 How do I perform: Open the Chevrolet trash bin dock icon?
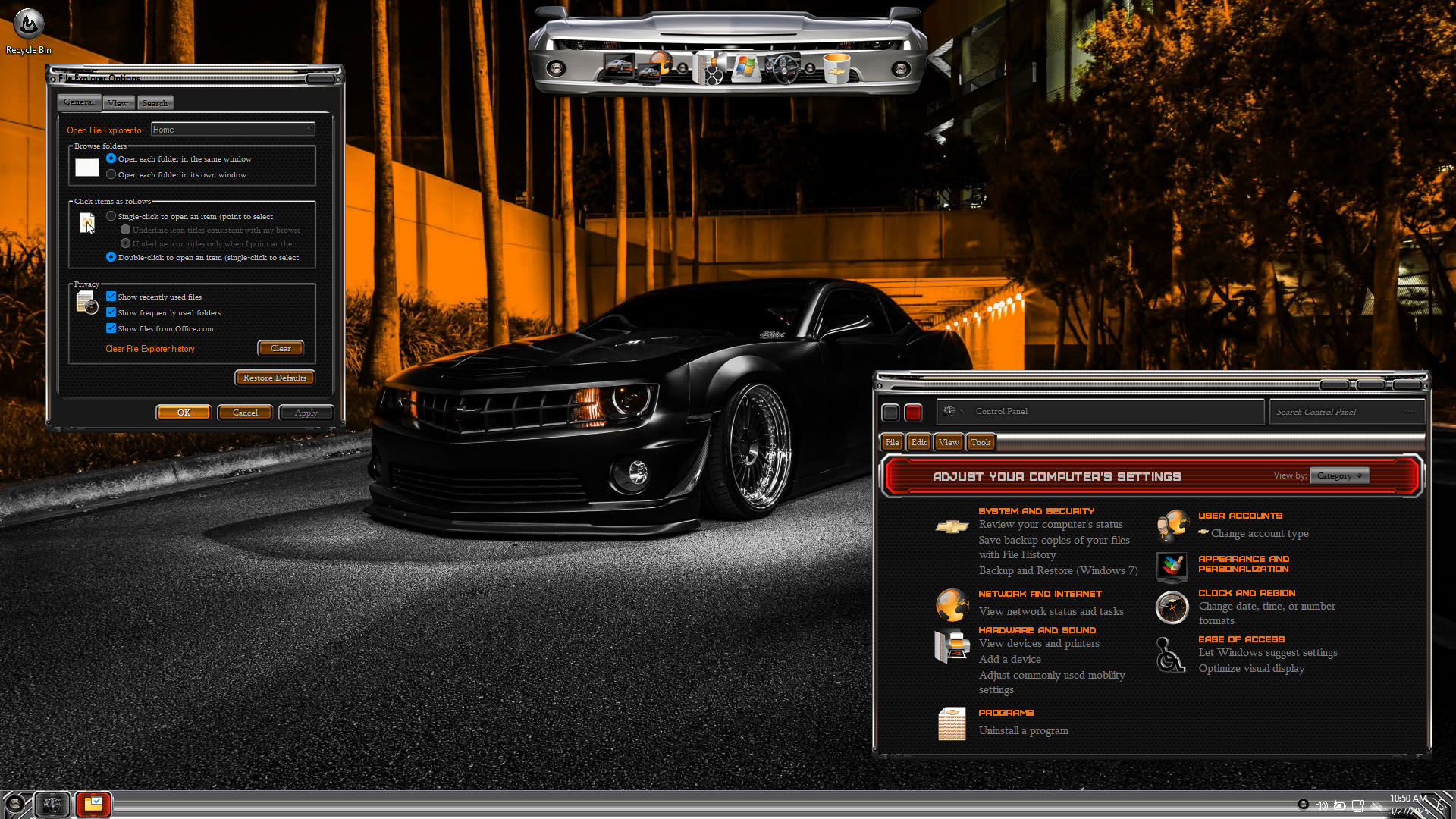[836, 69]
